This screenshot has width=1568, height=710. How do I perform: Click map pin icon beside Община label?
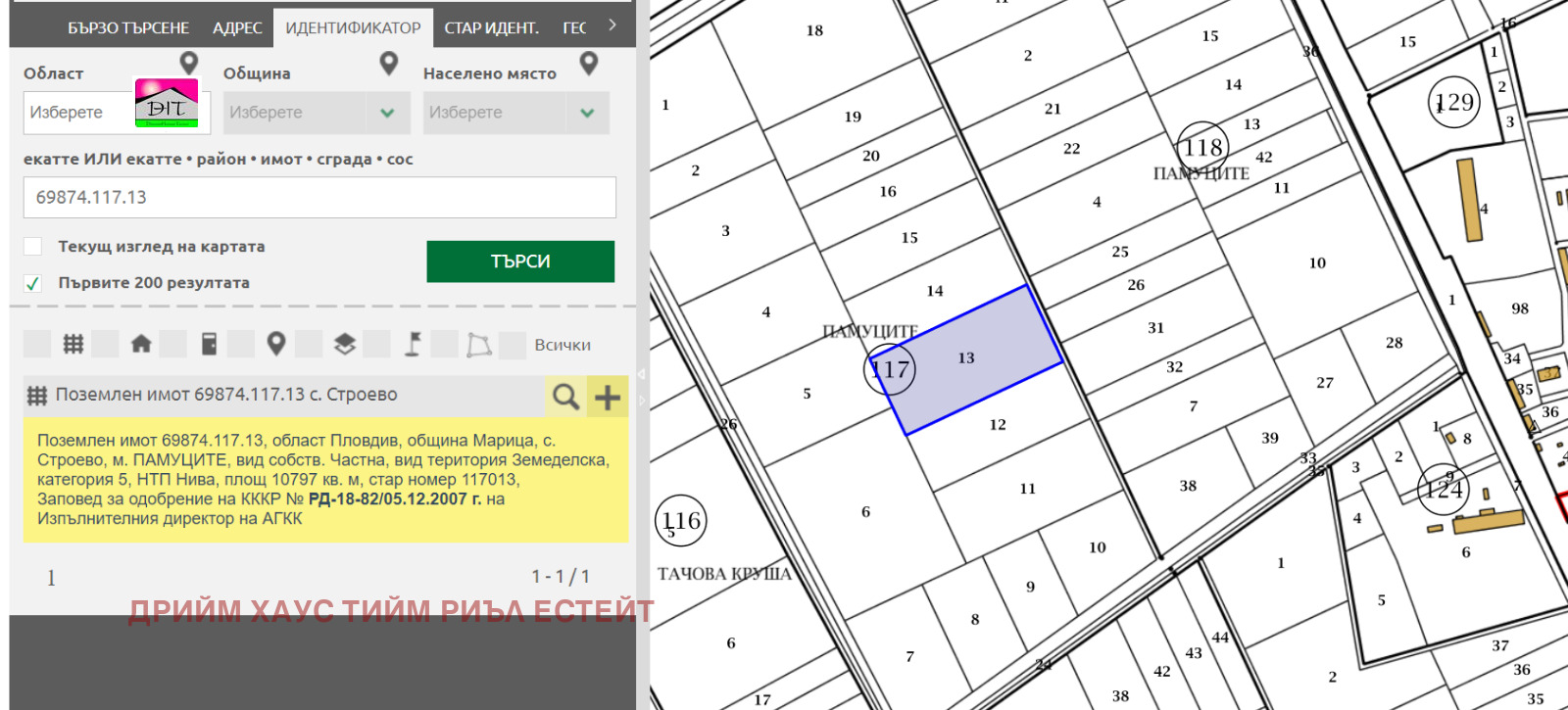pos(389,64)
